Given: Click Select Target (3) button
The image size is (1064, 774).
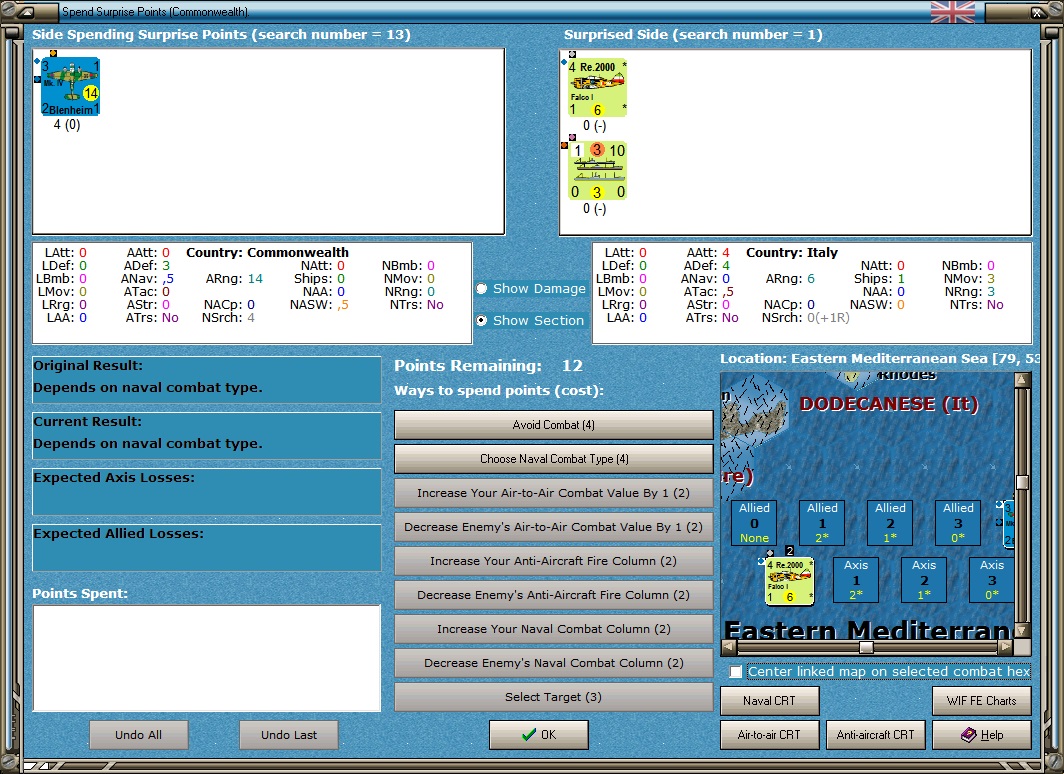Looking at the screenshot, I should coord(553,697).
